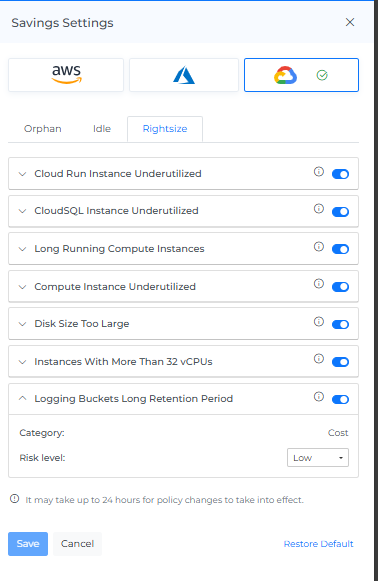
Task: Switch to the Orphan tab
Action: pos(43,129)
